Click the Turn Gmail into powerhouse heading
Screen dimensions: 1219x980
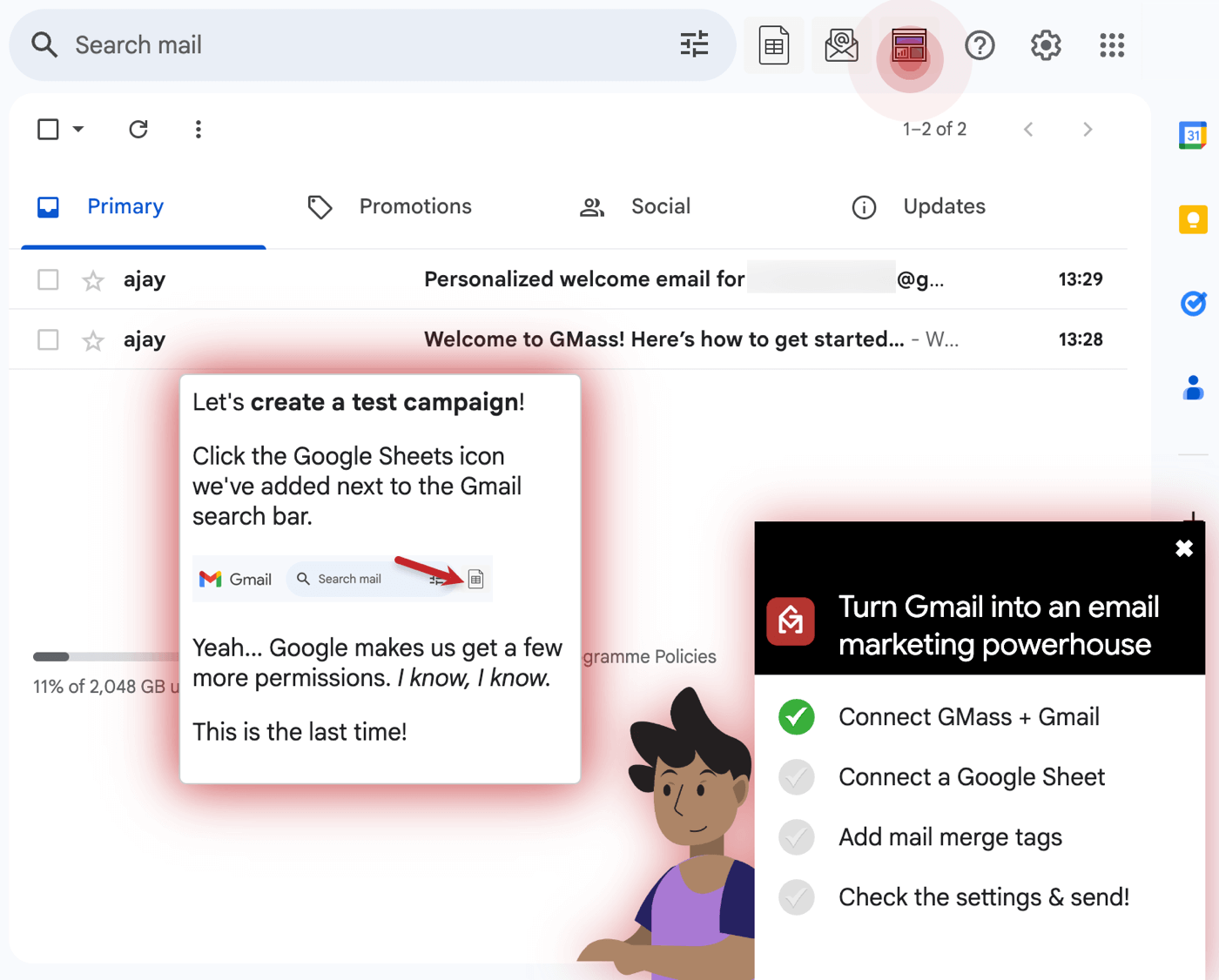(x=999, y=626)
